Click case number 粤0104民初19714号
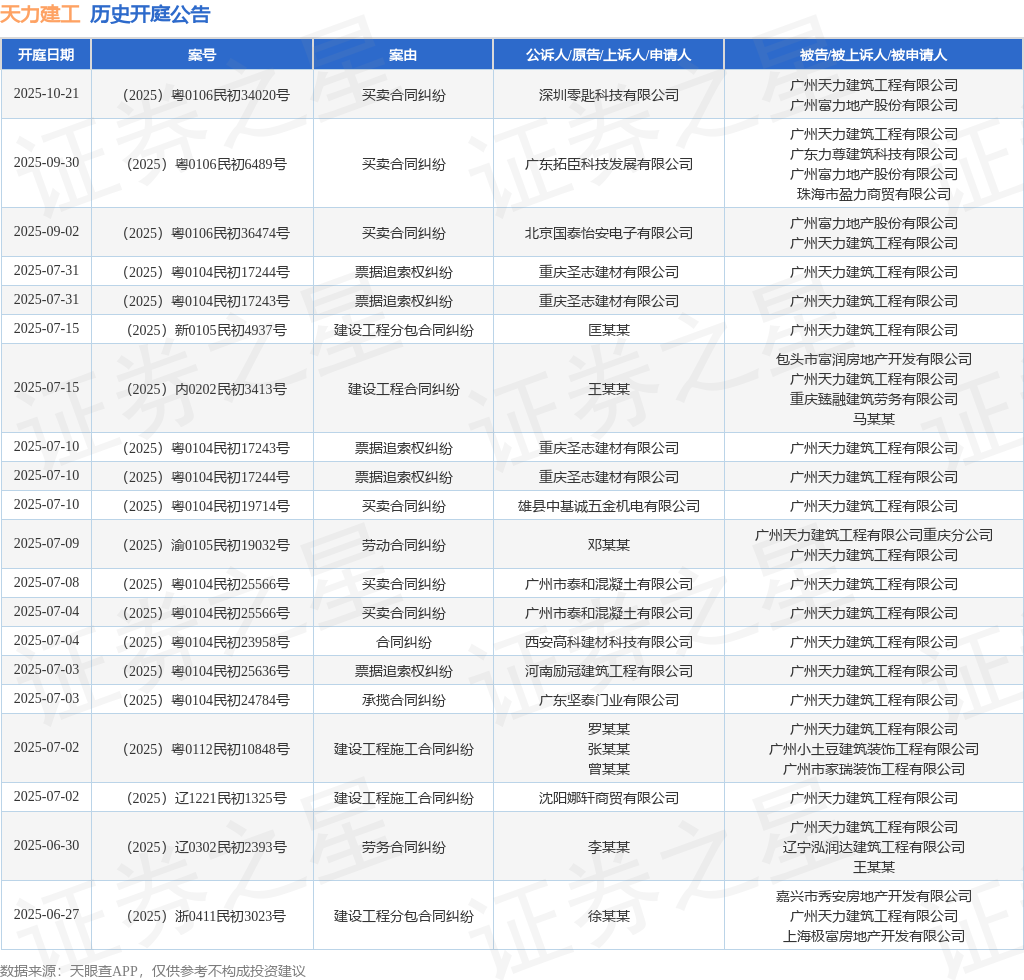The height and width of the screenshot is (980, 1024). coord(206,506)
